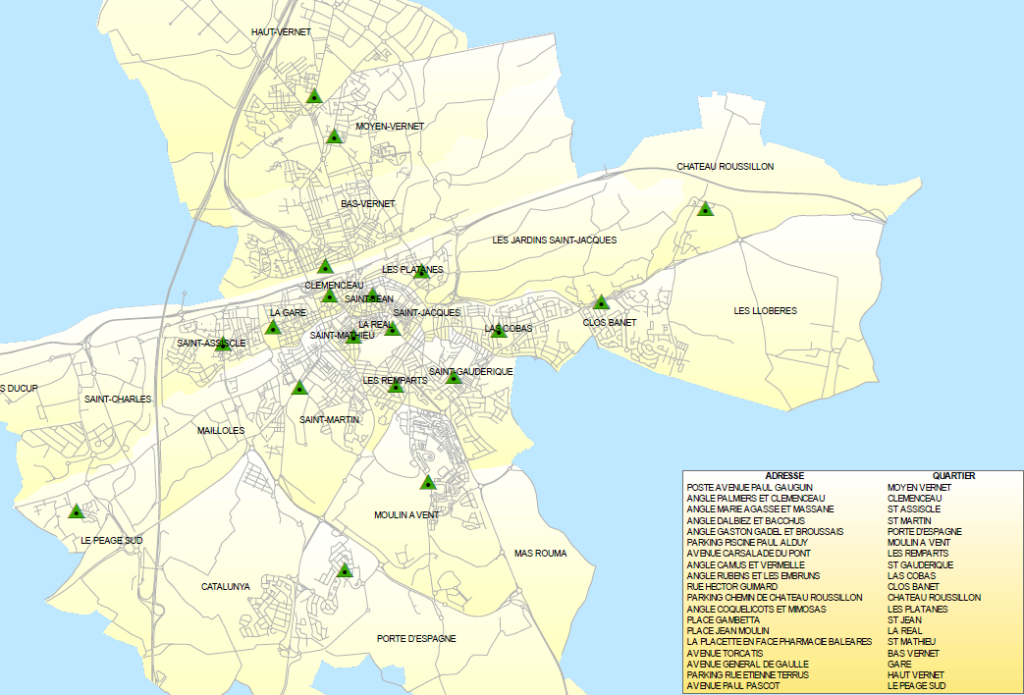
Task: Click the marker above the Saint-Martin label
Action: [299, 388]
